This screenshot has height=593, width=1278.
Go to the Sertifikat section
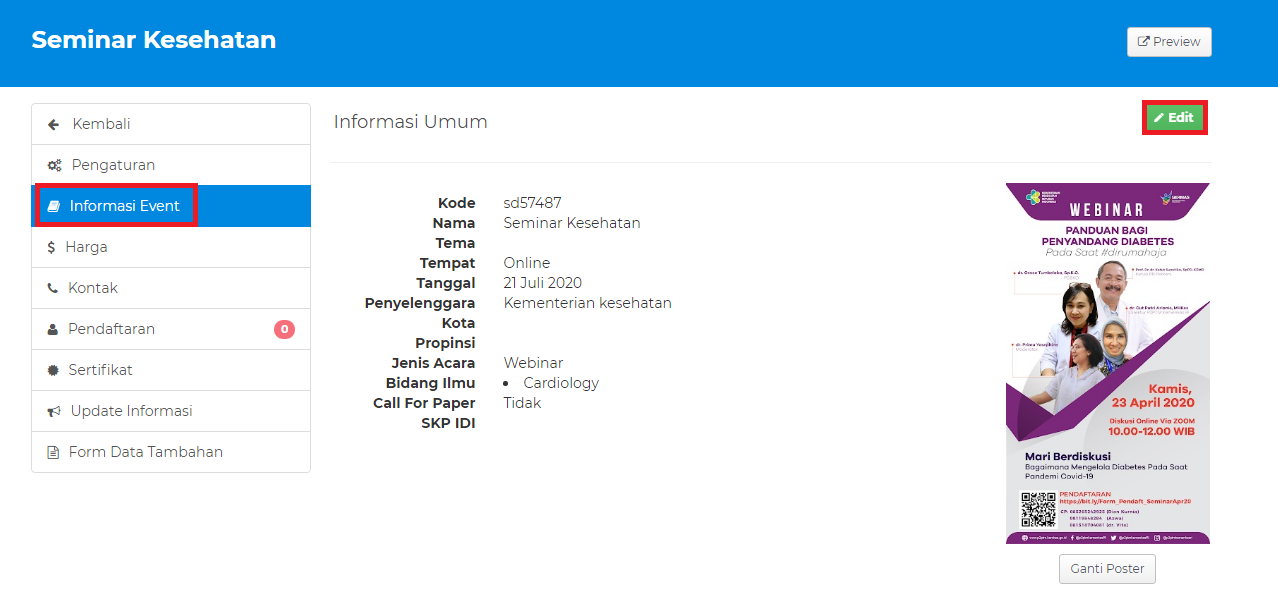(x=100, y=370)
